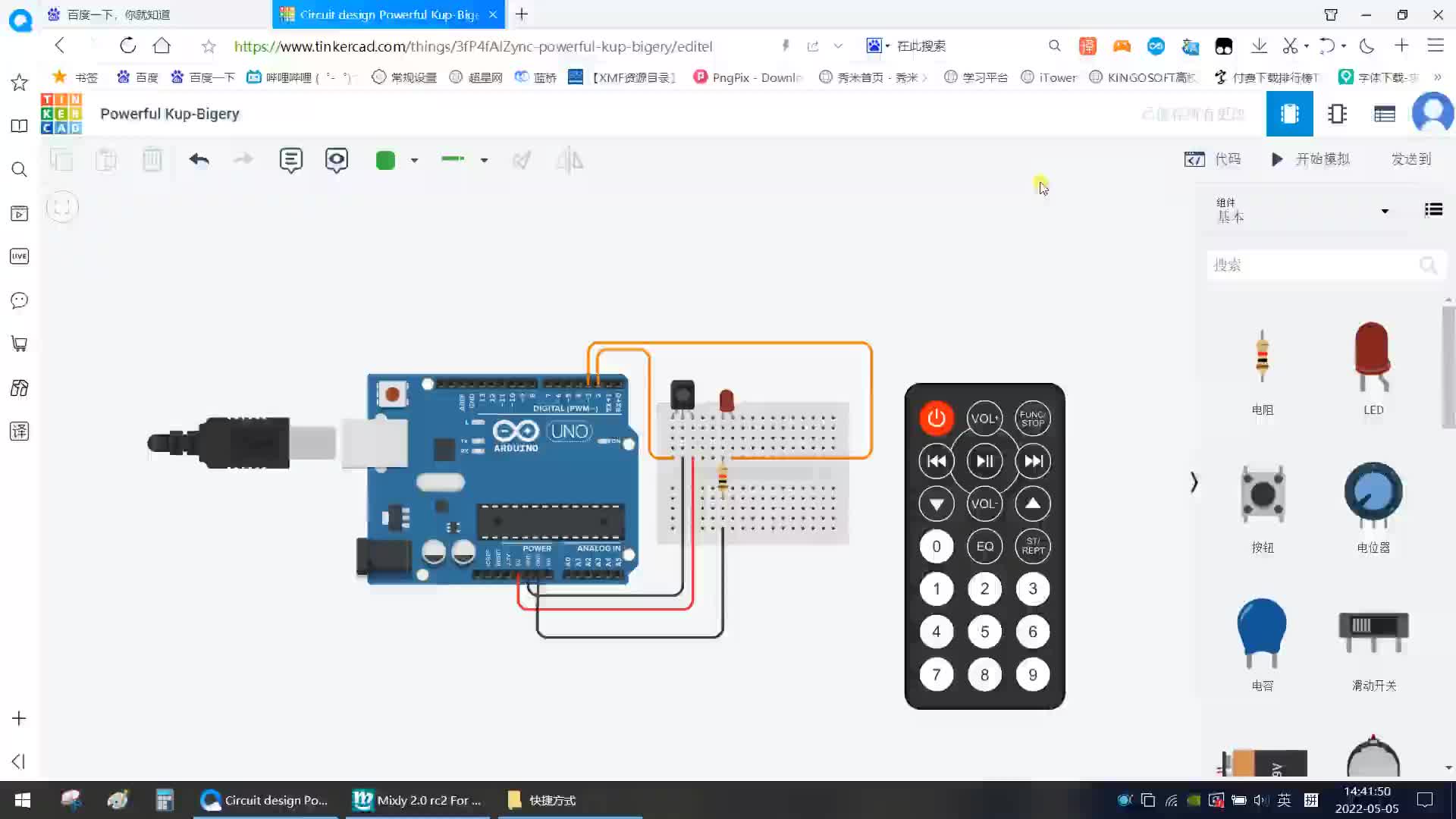Switch to component list view icon
The width and height of the screenshot is (1456, 819).
click(x=1385, y=114)
